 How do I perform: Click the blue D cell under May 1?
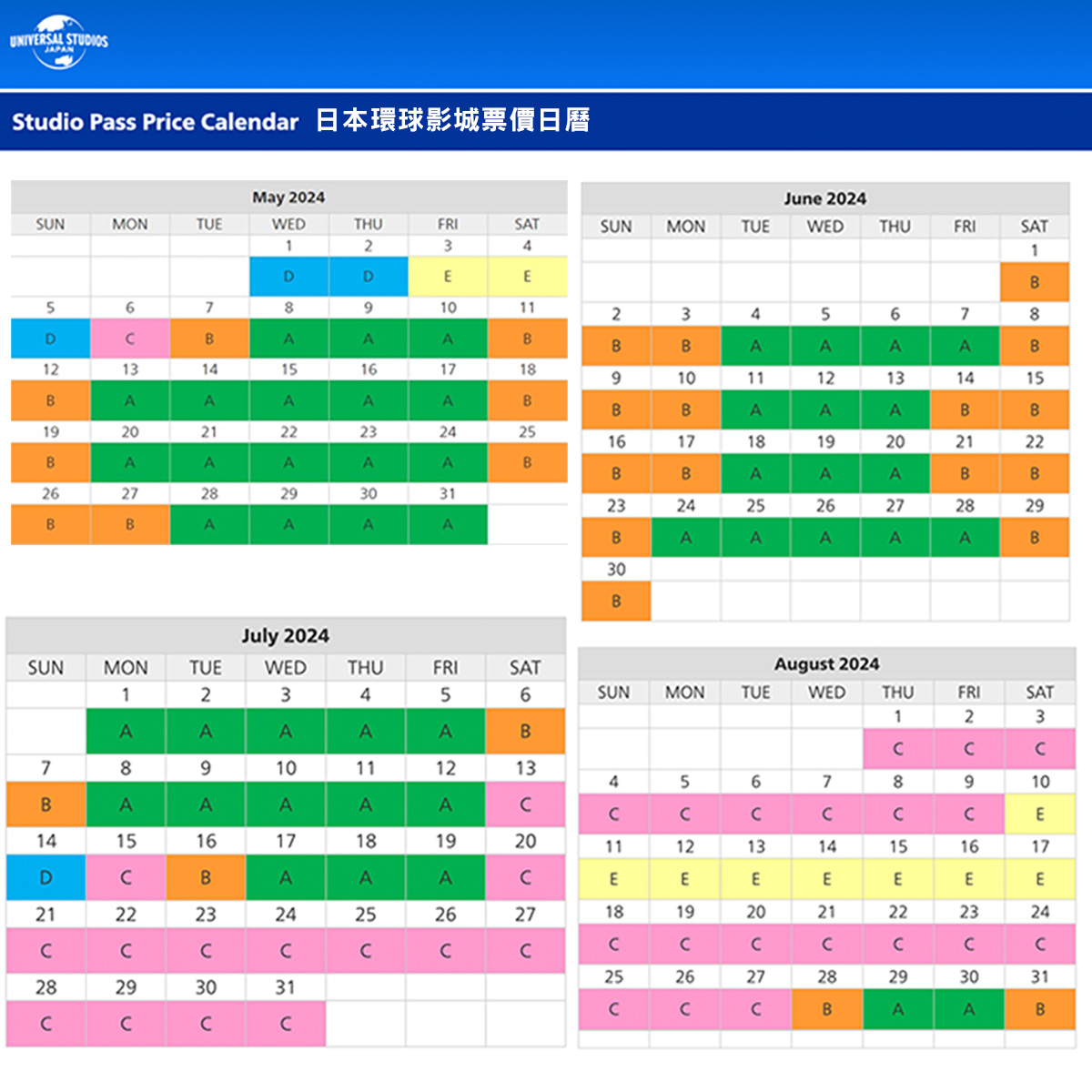tap(289, 277)
